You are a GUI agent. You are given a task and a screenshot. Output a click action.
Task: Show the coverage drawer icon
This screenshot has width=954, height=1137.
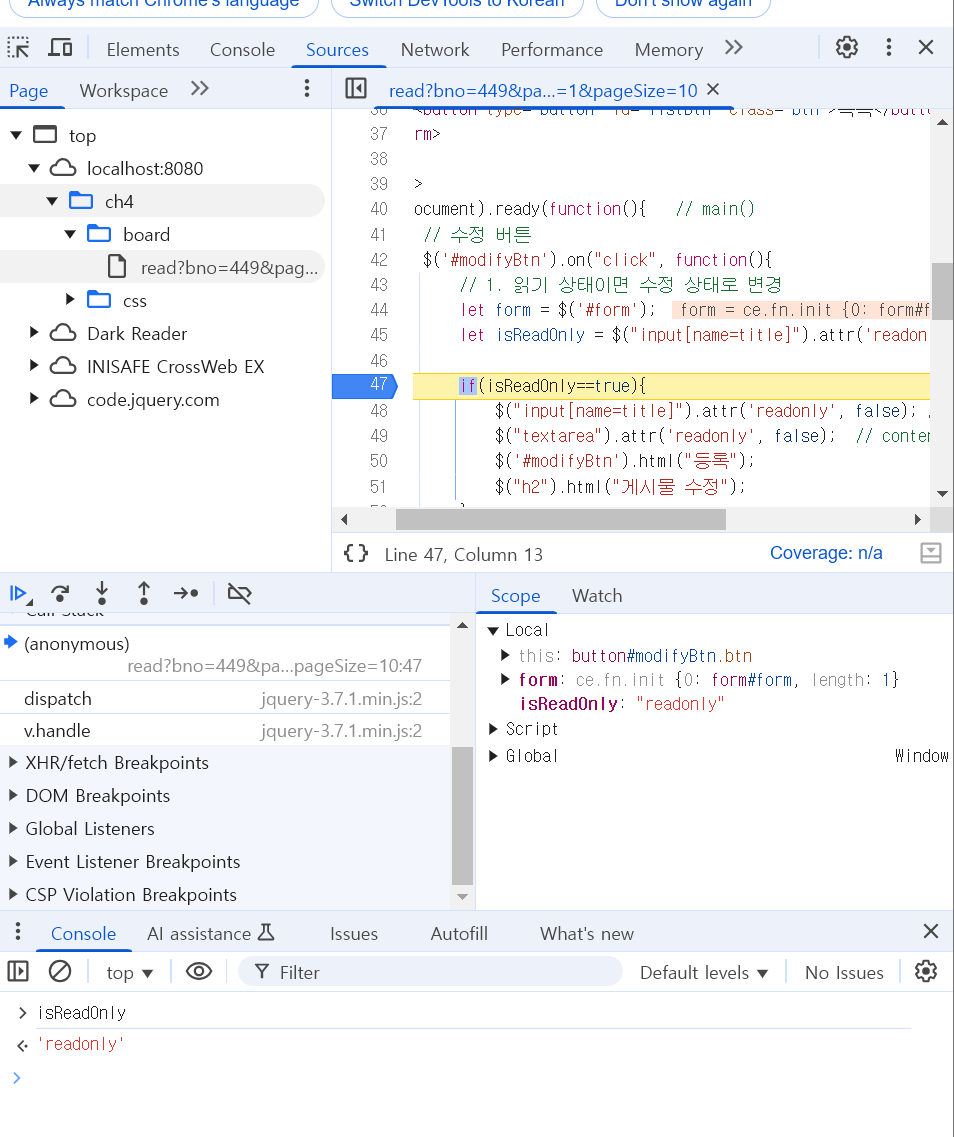[931, 553]
